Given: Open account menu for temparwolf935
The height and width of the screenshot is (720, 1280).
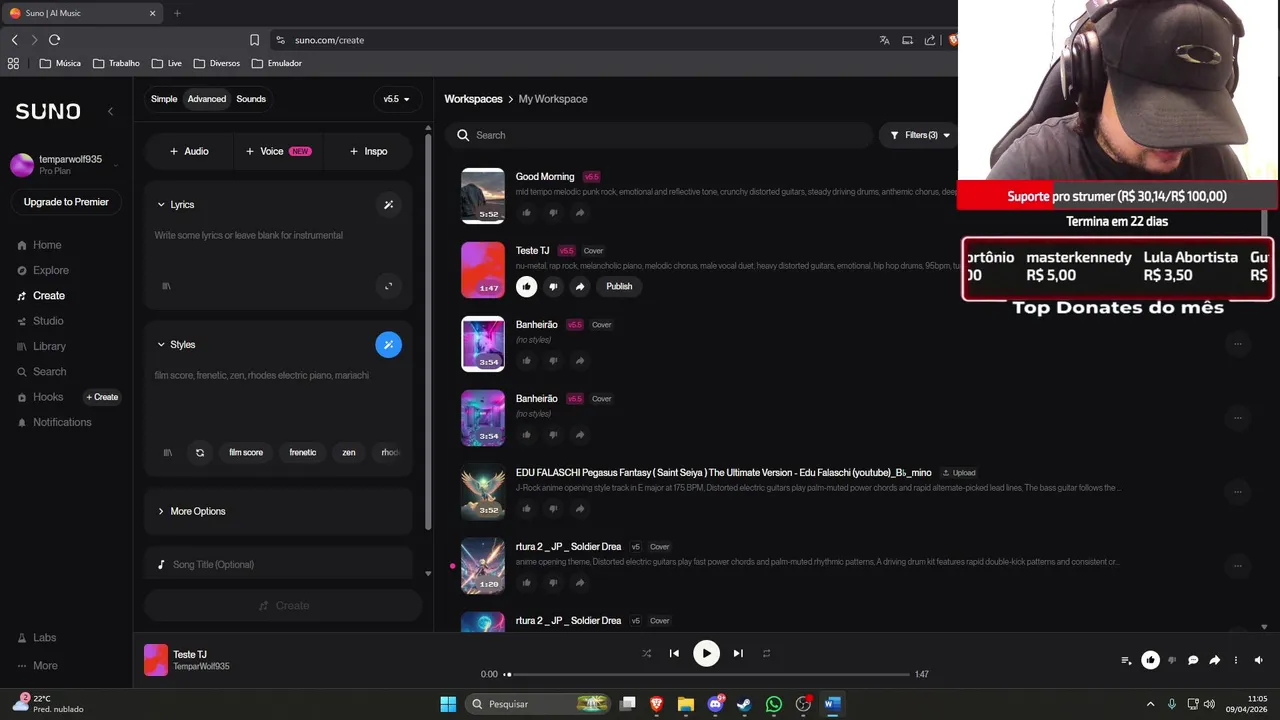Looking at the screenshot, I should 66,165.
